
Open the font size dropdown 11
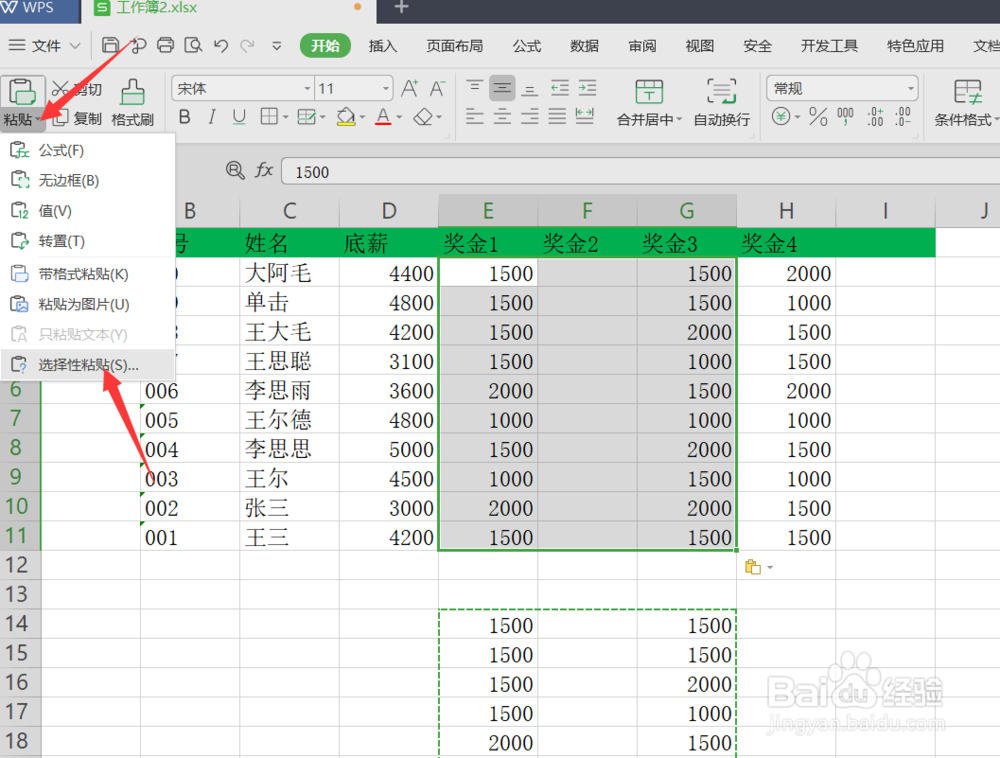point(385,89)
